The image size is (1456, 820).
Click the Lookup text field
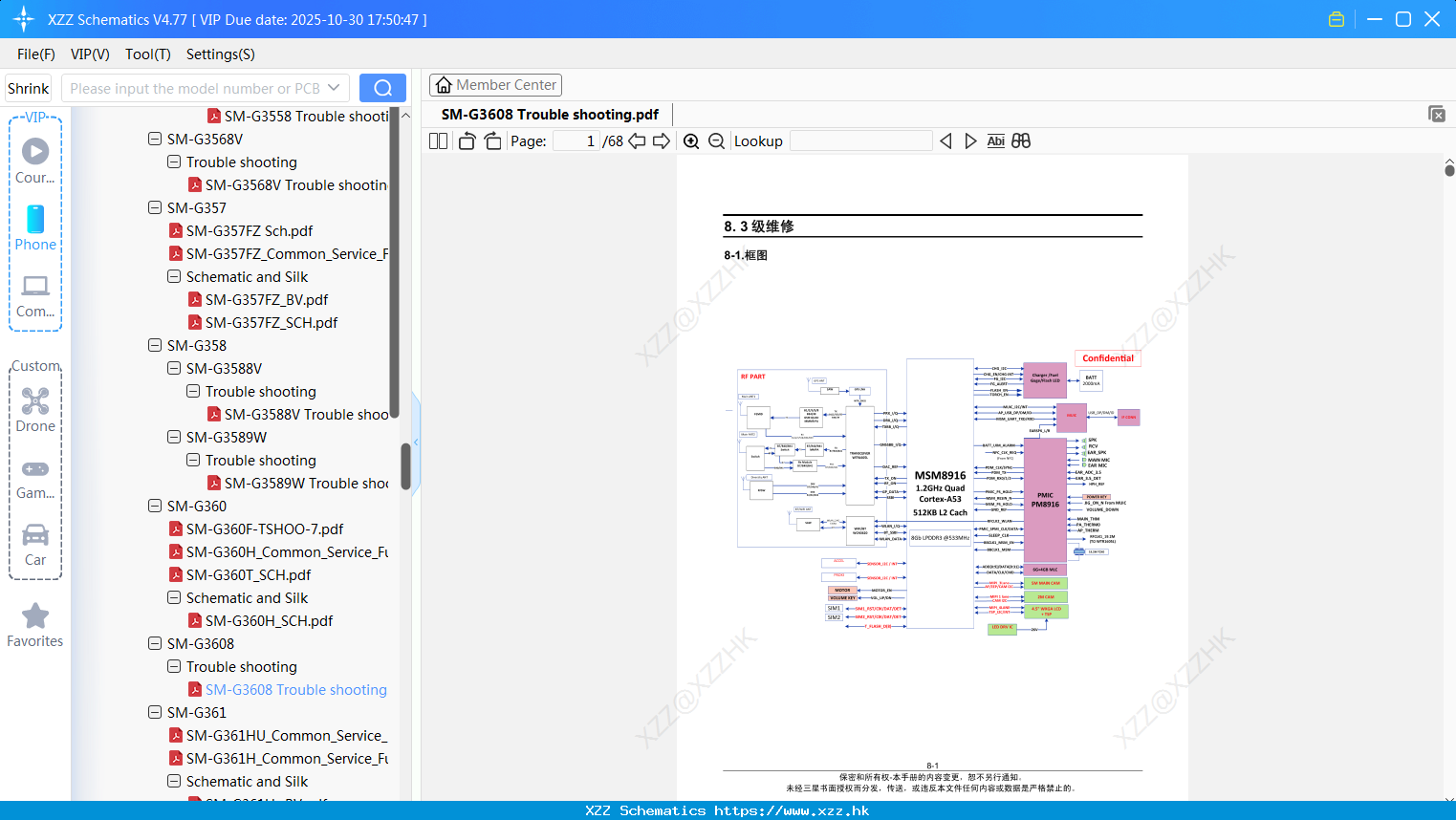coord(861,141)
